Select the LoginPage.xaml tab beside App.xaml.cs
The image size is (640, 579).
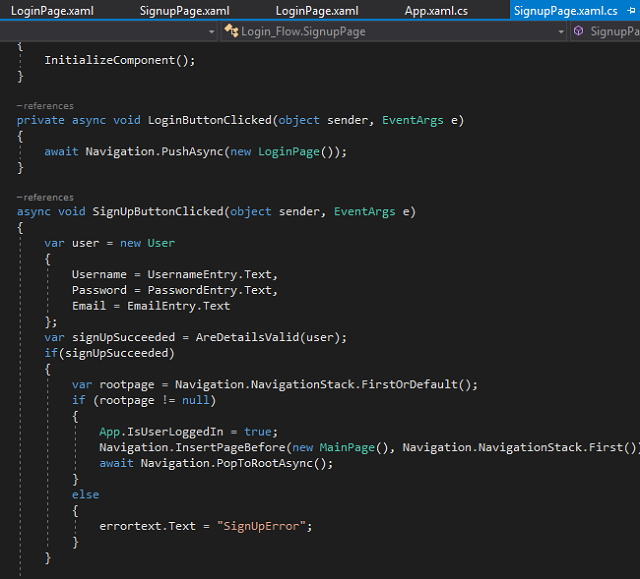[317, 10]
